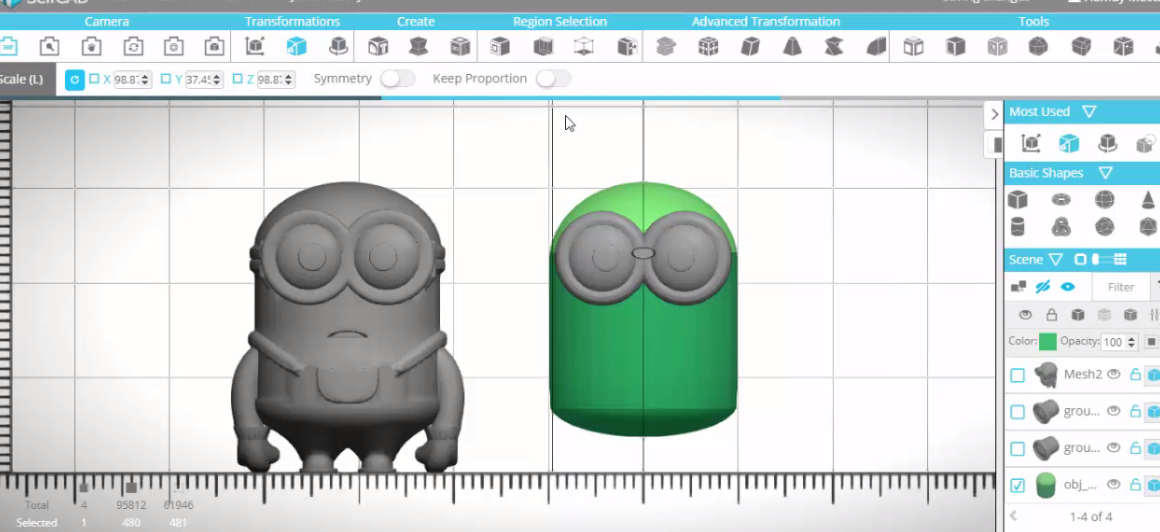
Task: Click the third Create tool icon
Action: click(460, 47)
